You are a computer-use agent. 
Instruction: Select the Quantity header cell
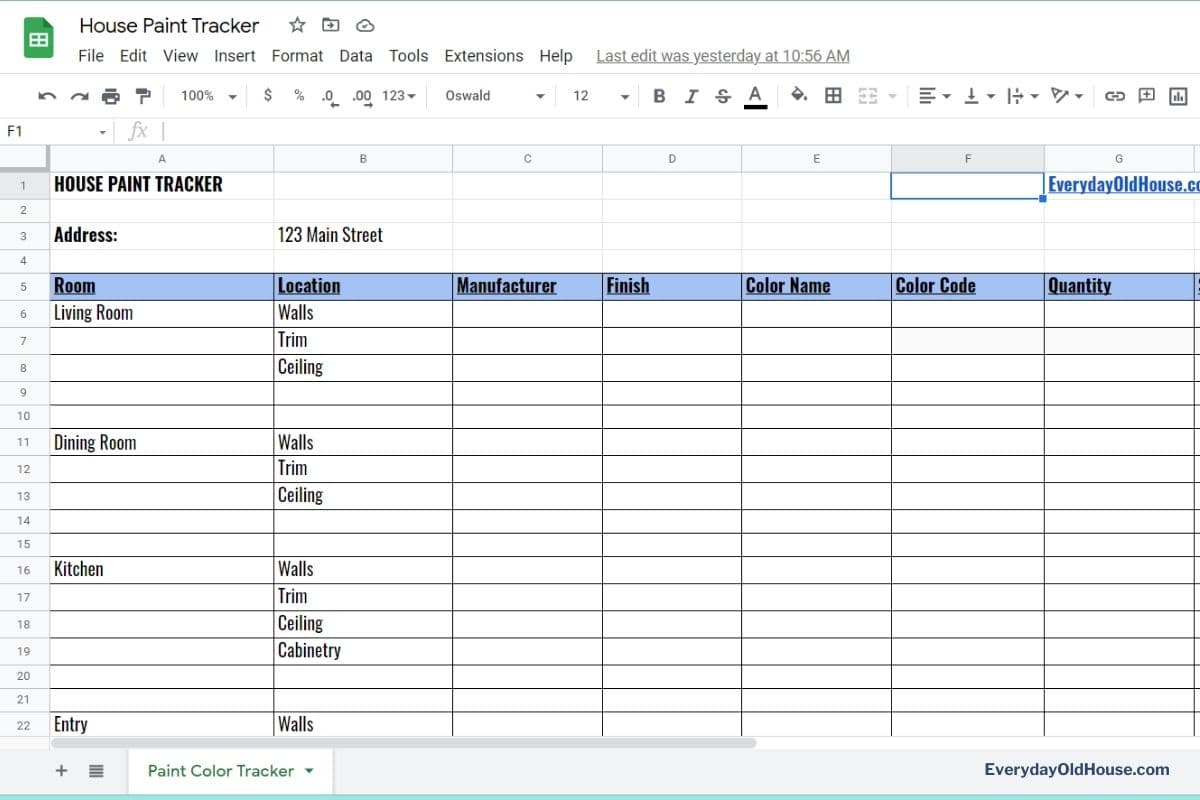[x=1119, y=286]
